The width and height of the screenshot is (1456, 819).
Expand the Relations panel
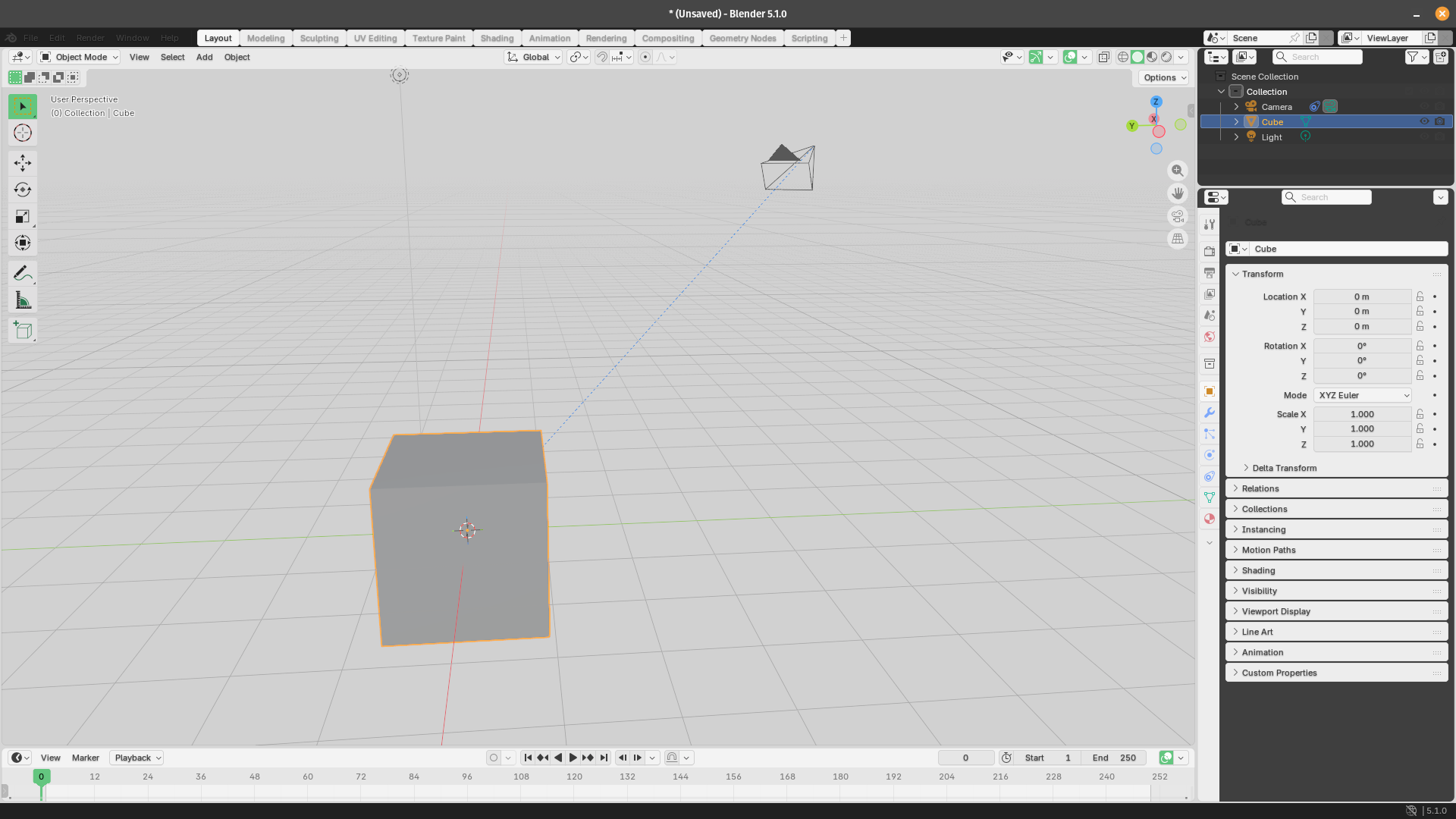(1260, 488)
